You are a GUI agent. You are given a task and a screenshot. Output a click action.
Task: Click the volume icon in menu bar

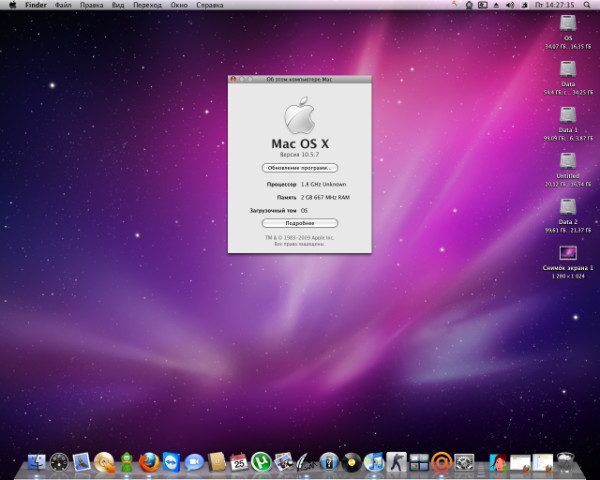[x=510, y=5]
